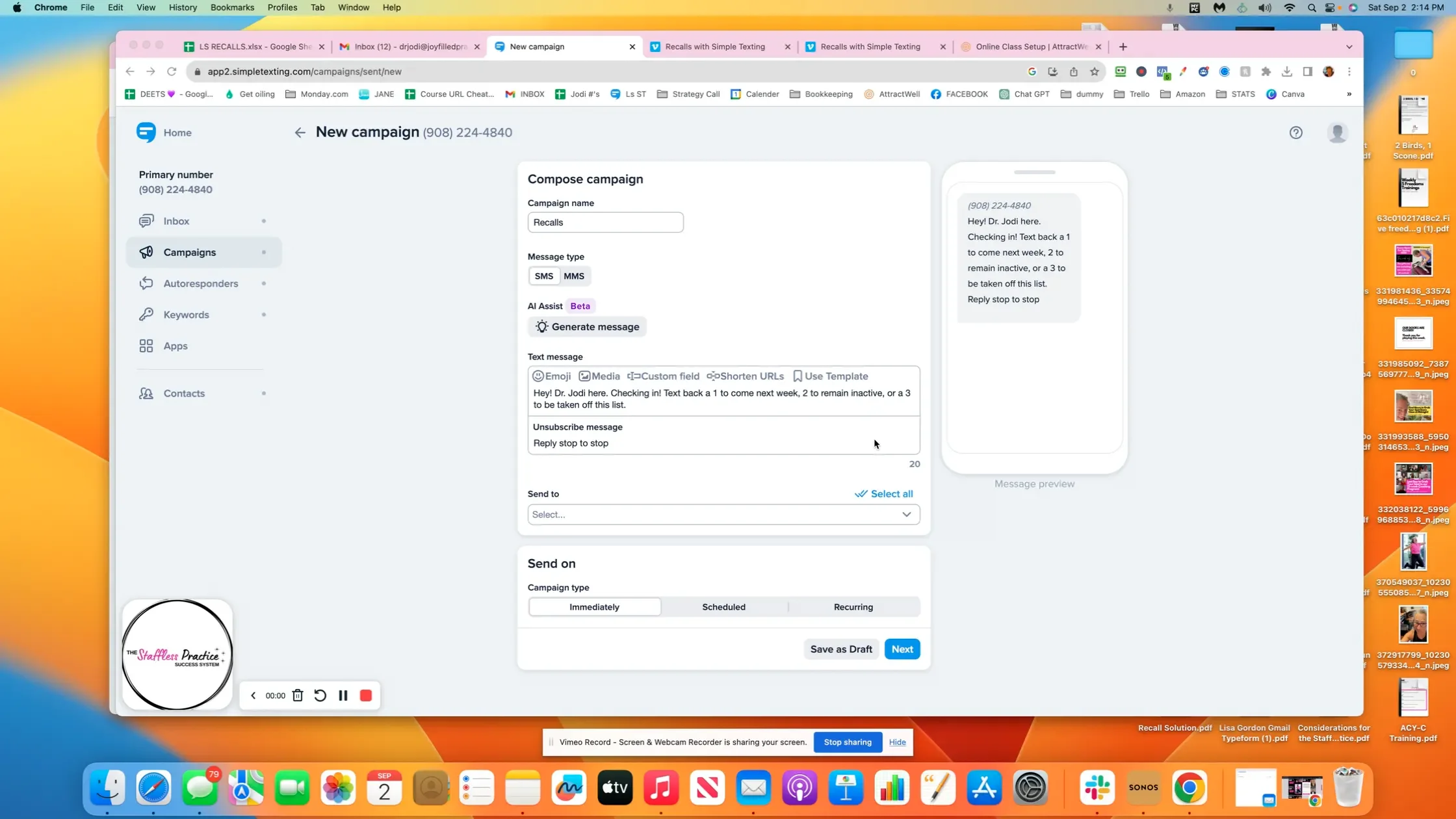Image resolution: width=1456 pixels, height=819 pixels.
Task: Click the Campaign name field
Action: (x=605, y=222)
